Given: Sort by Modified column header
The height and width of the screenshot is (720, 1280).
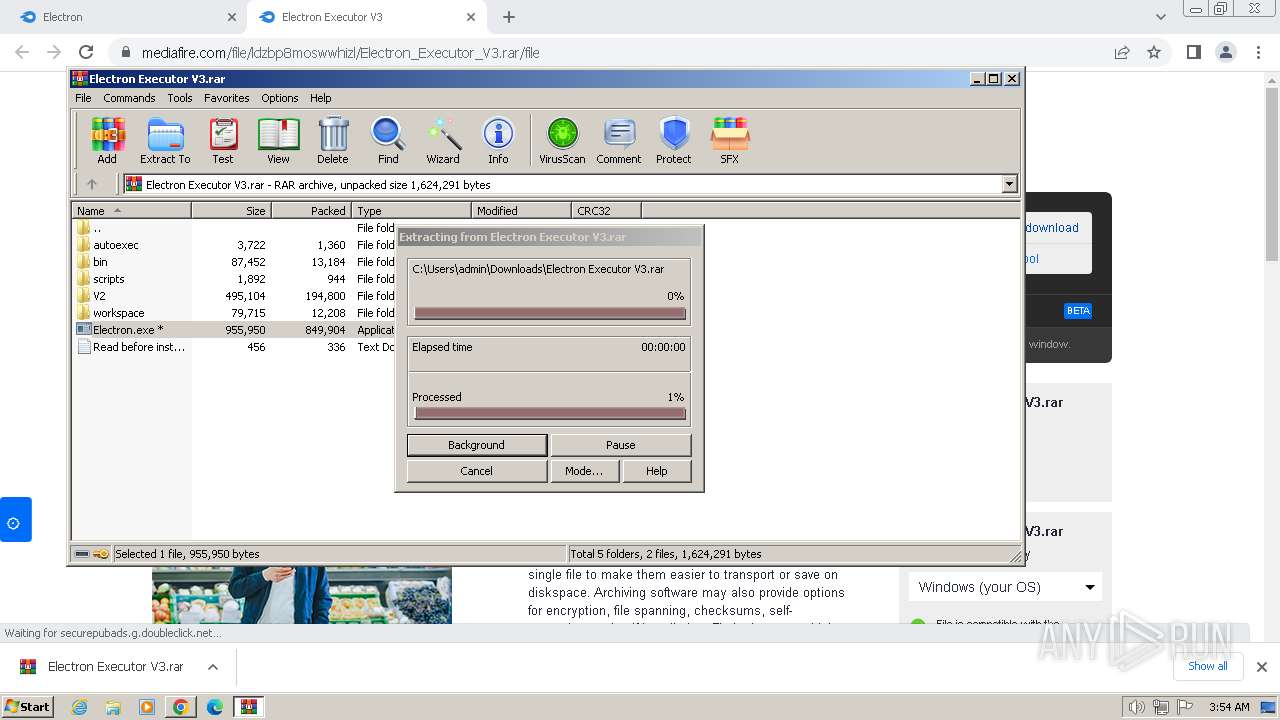Looking at the screenshot, I should tap(521, 210).
